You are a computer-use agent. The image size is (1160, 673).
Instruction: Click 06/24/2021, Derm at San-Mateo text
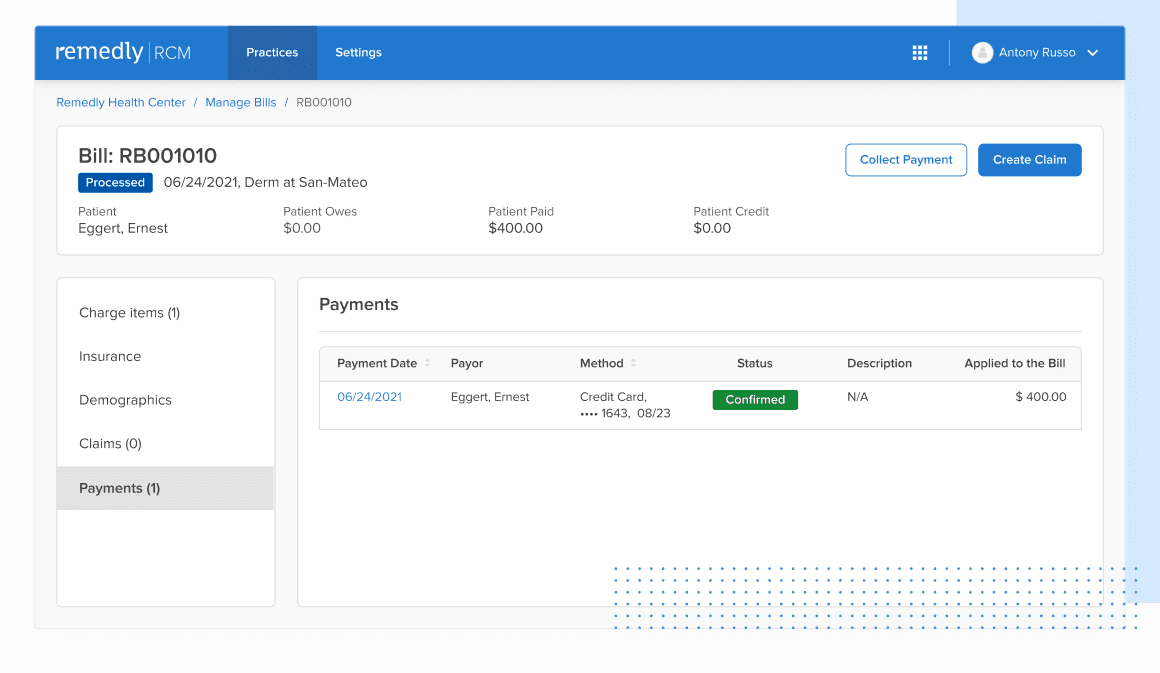point(266,183)
